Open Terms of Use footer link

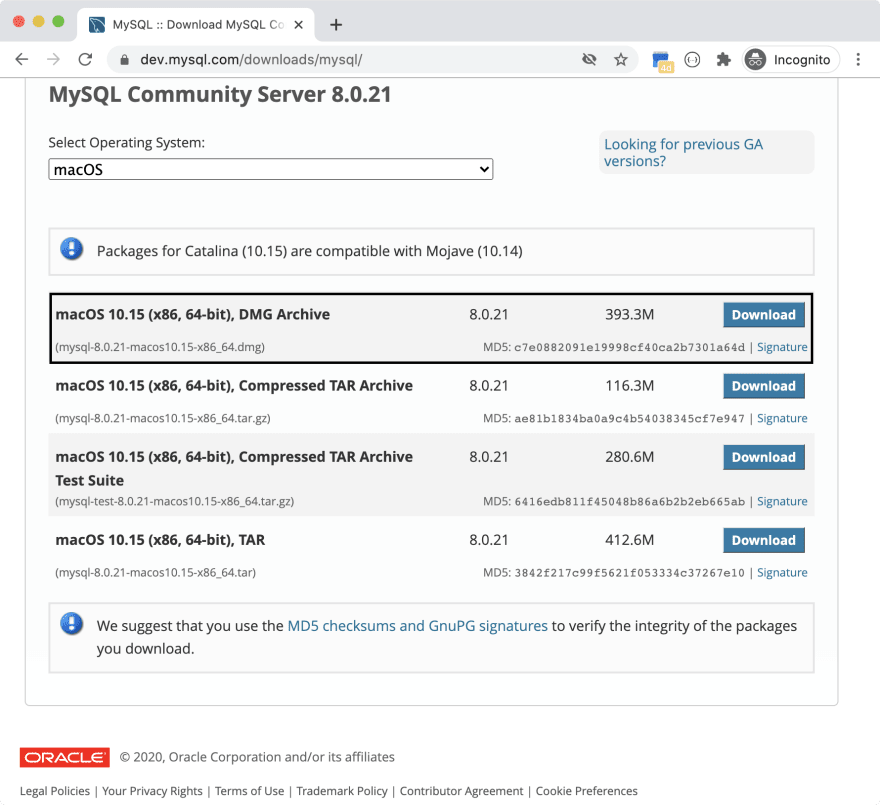coord(249,791)
